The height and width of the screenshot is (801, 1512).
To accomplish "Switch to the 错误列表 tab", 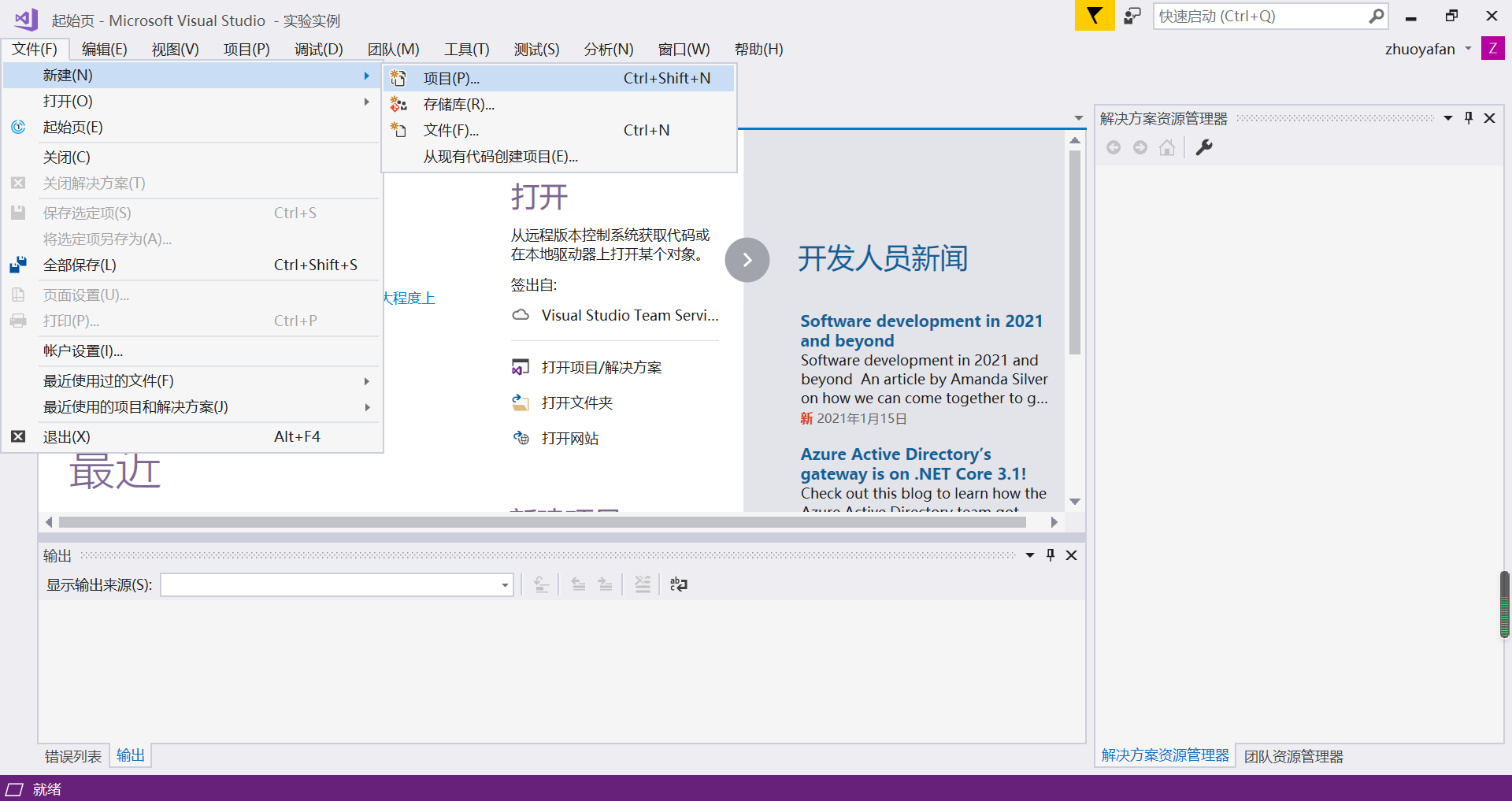I will (x=72, y=755).
